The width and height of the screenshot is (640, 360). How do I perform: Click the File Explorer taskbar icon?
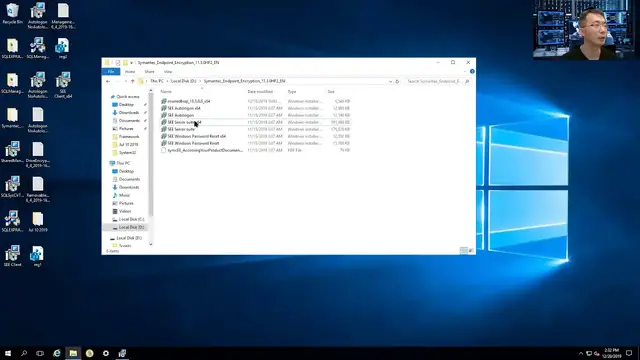coord(73,353)
